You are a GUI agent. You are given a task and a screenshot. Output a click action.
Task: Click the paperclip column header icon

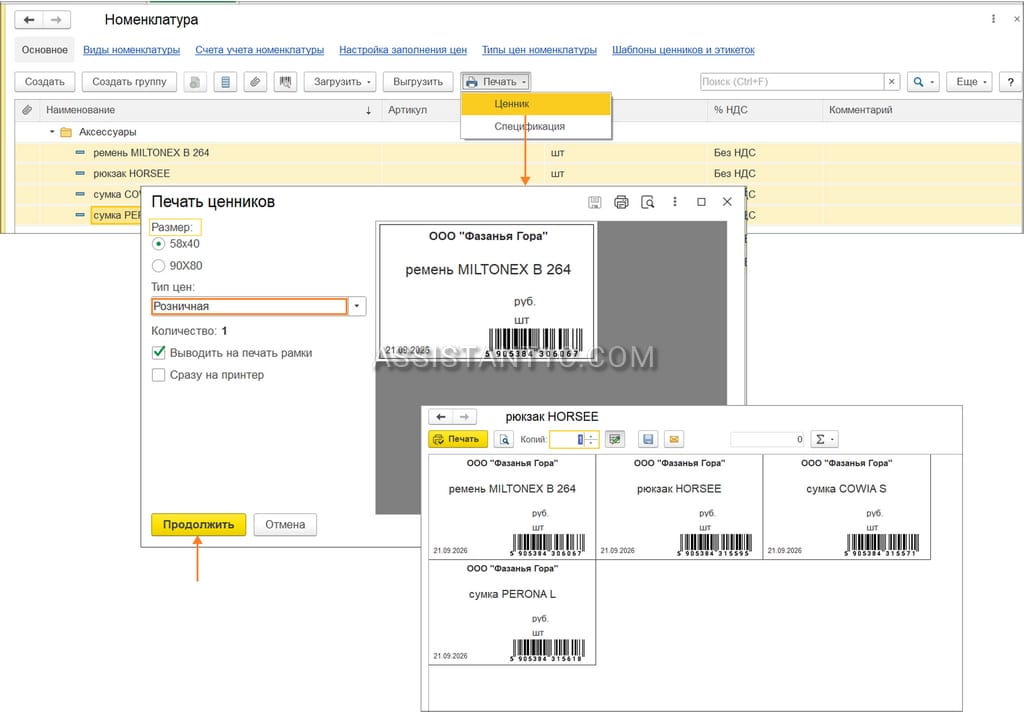(27, 110)
